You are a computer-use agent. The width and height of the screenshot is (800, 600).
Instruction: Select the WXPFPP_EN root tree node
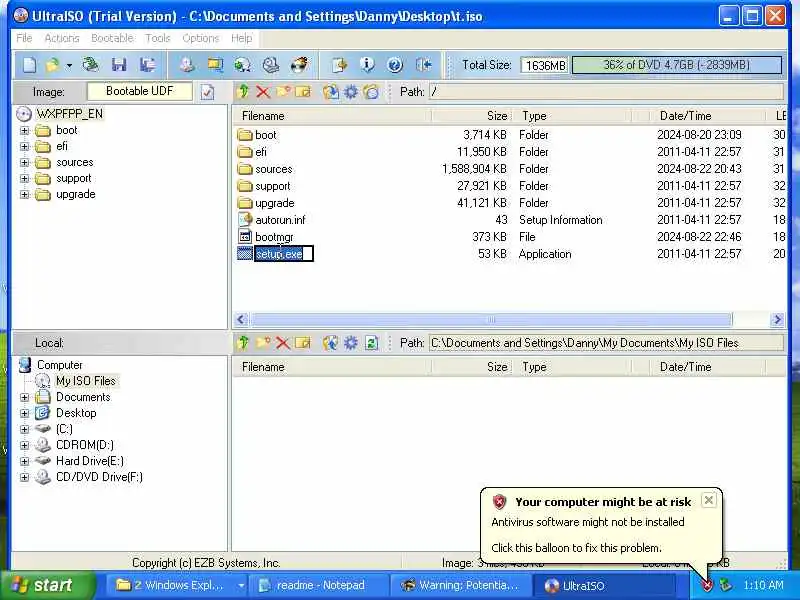(x=69, y=114)
